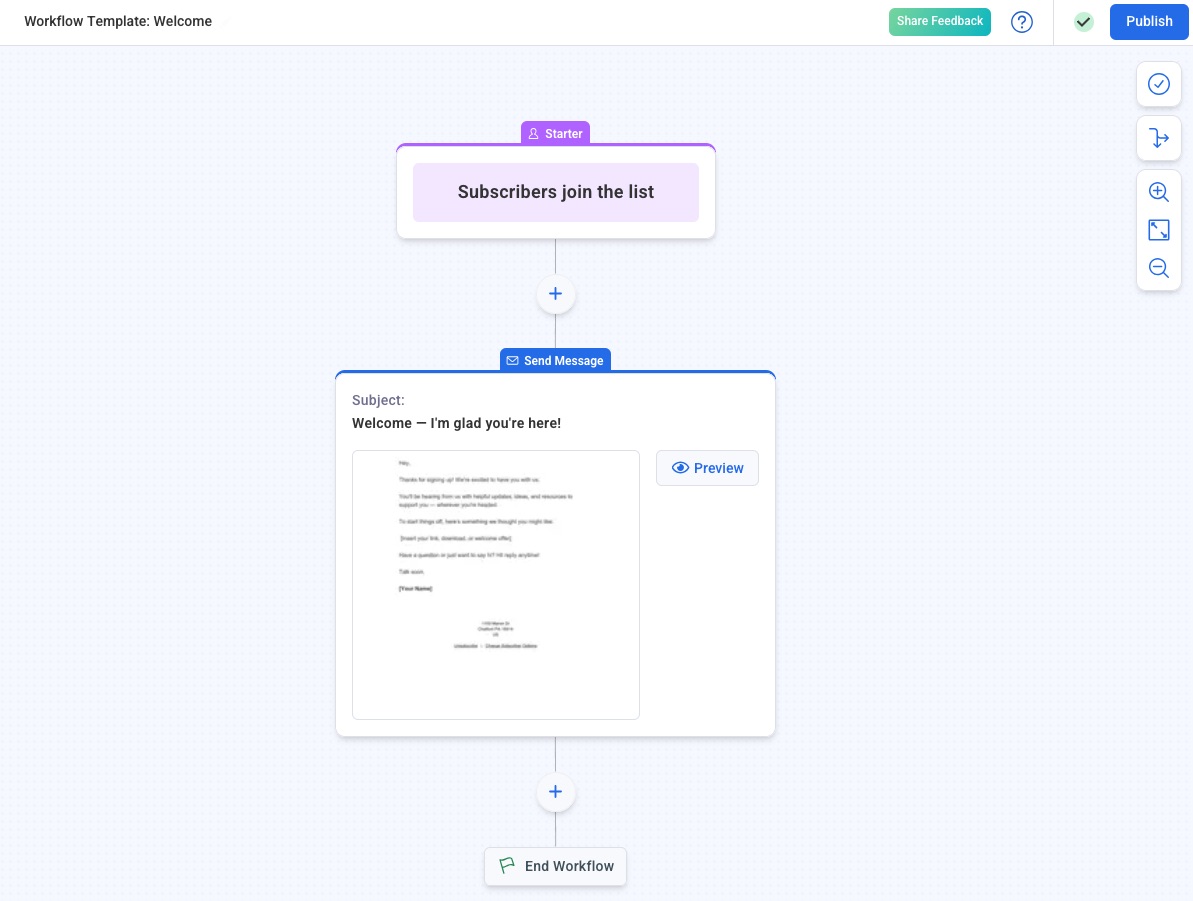Add a step between Starter and Send Message
This screenshot has height=901, width=1193.
pos(555,293)
